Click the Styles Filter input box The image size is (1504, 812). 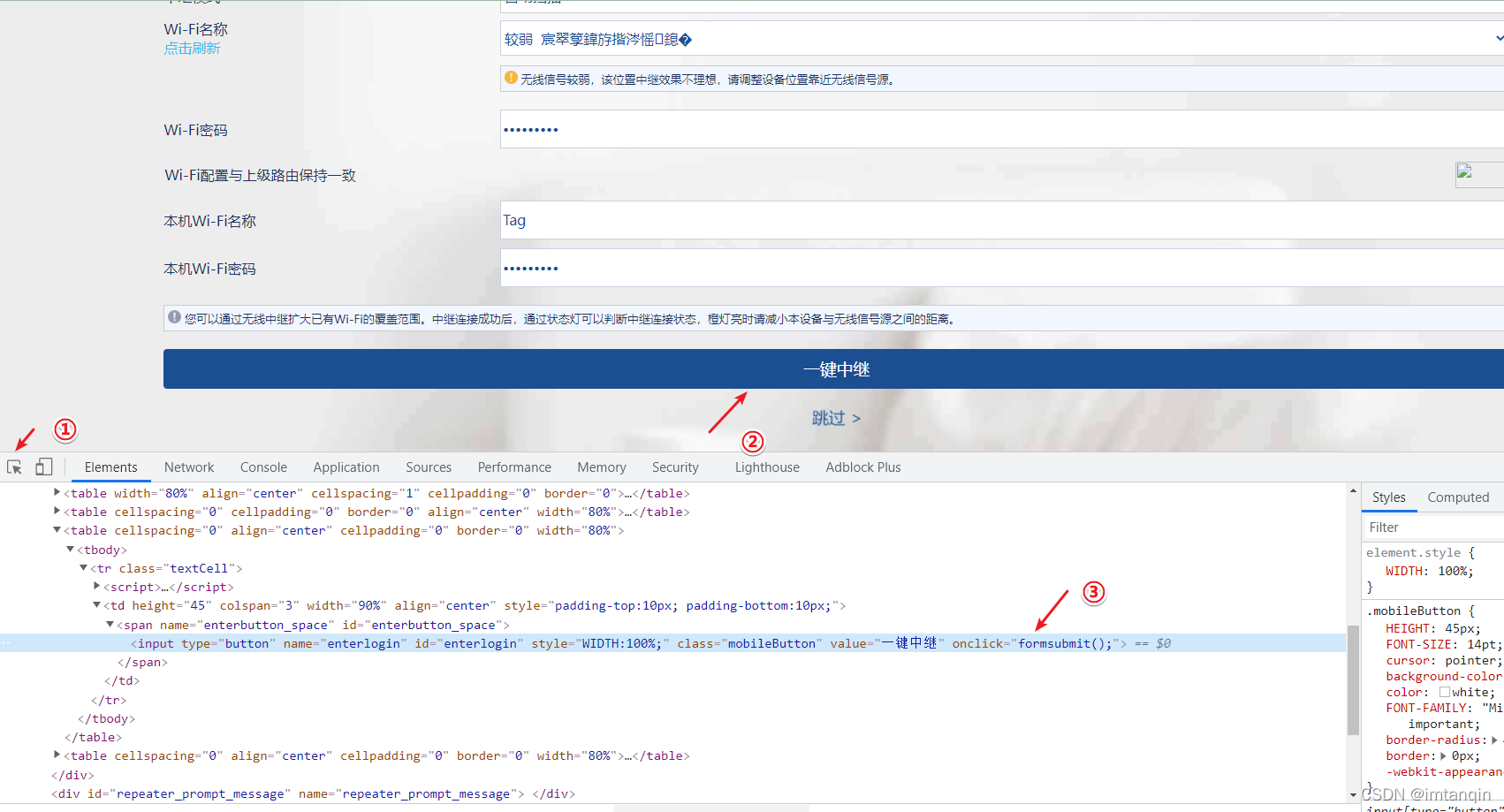pyautogui.click(x=1432, y=527)
